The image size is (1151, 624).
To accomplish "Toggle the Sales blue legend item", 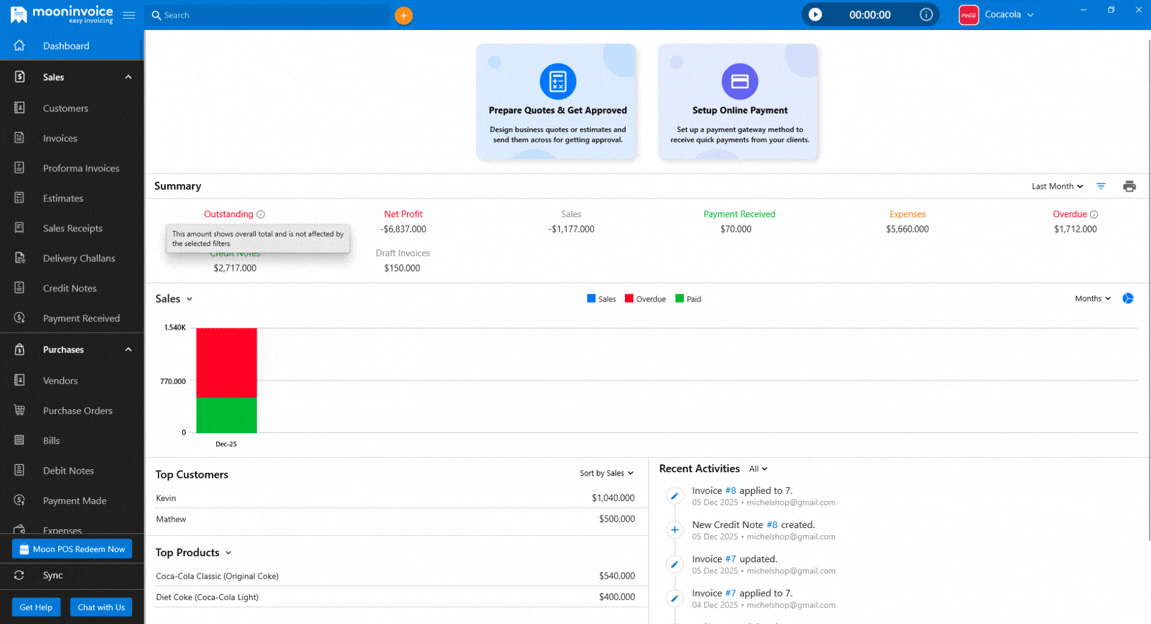I will pos(601,299).
